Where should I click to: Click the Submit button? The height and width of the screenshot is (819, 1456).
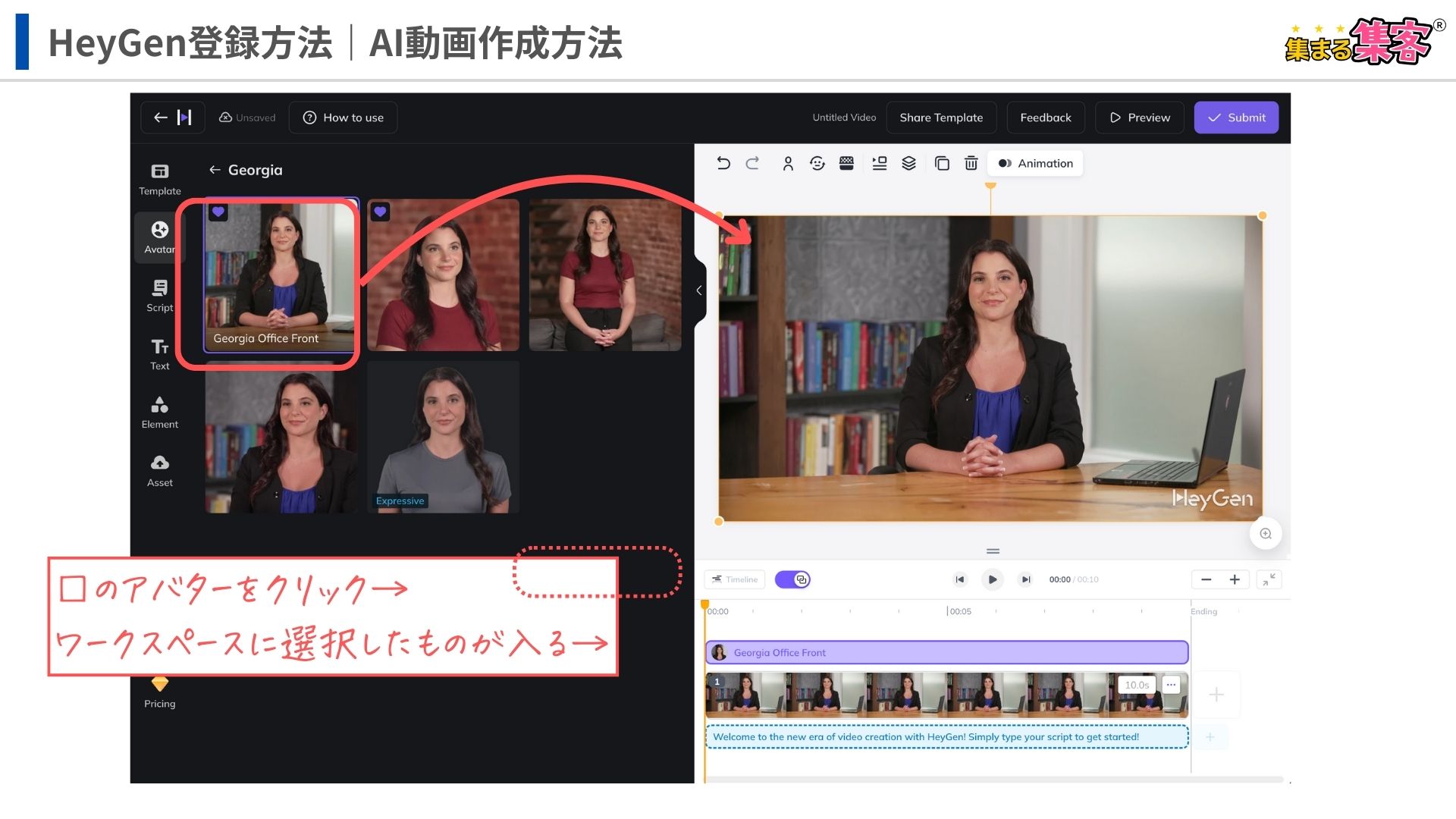1239,117
